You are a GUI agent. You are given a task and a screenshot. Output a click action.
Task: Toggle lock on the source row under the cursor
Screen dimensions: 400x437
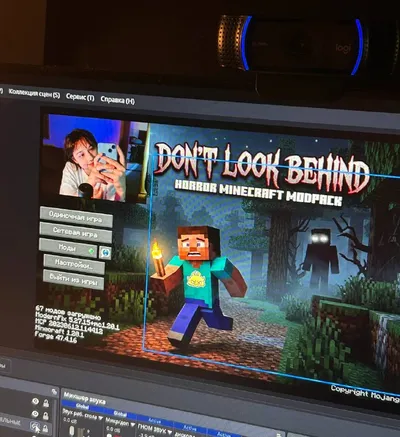(x=45, y=428)
